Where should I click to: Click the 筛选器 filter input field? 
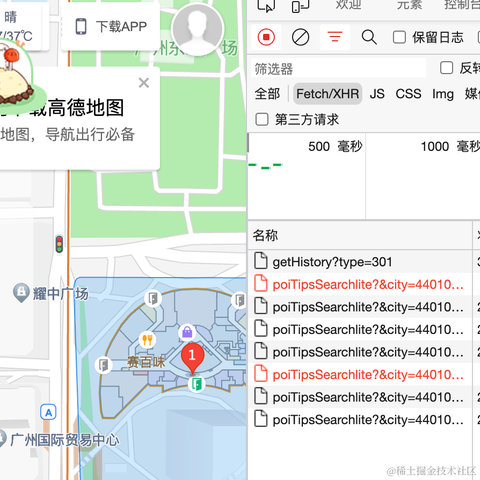[339, 69]
